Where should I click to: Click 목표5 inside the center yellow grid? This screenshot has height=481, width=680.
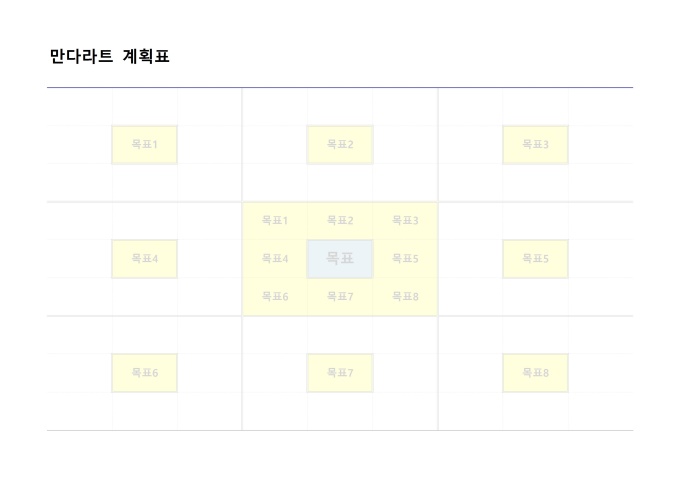[x=405, y=259]
